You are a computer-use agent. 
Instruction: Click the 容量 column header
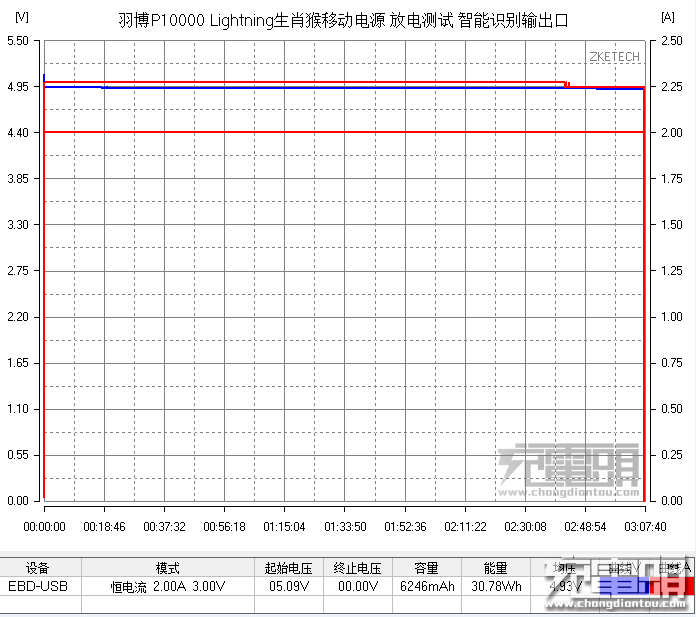click(x=427, y=568)
